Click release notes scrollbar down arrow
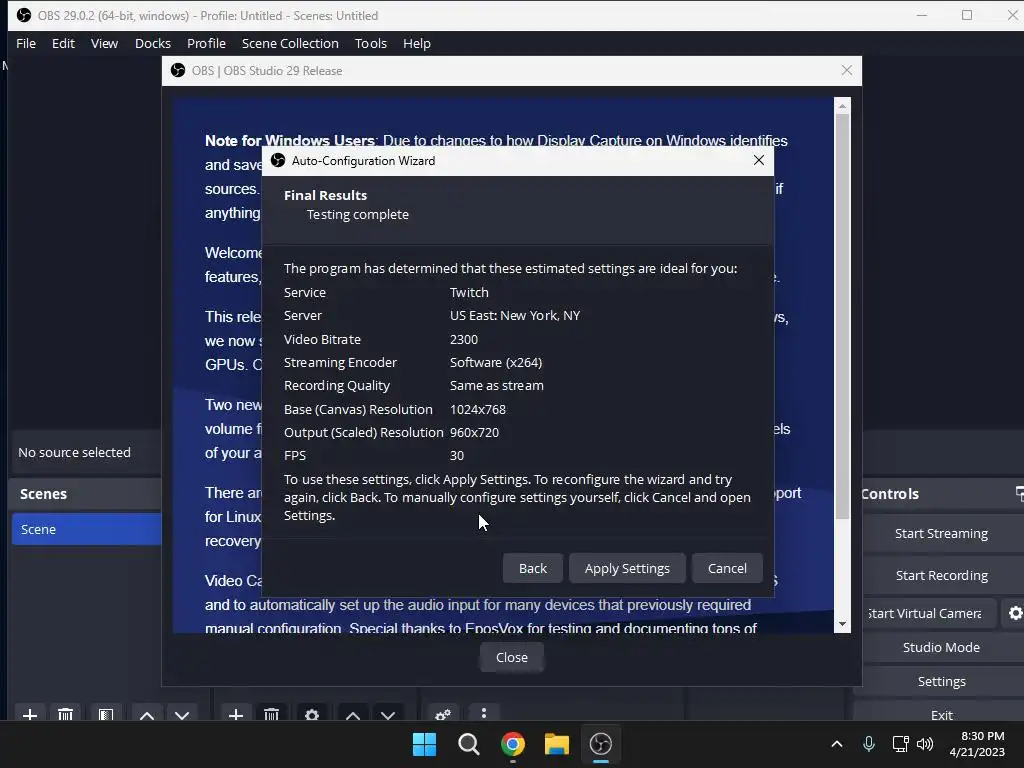This screenshot has height=768, width=1024. (842, 624)
